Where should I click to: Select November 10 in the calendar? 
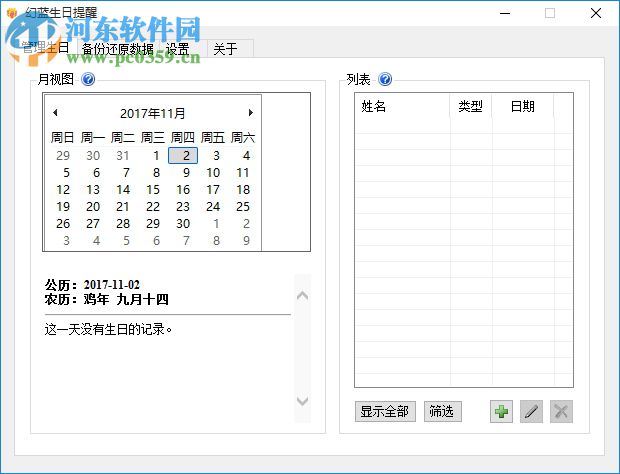click(213, 173)
